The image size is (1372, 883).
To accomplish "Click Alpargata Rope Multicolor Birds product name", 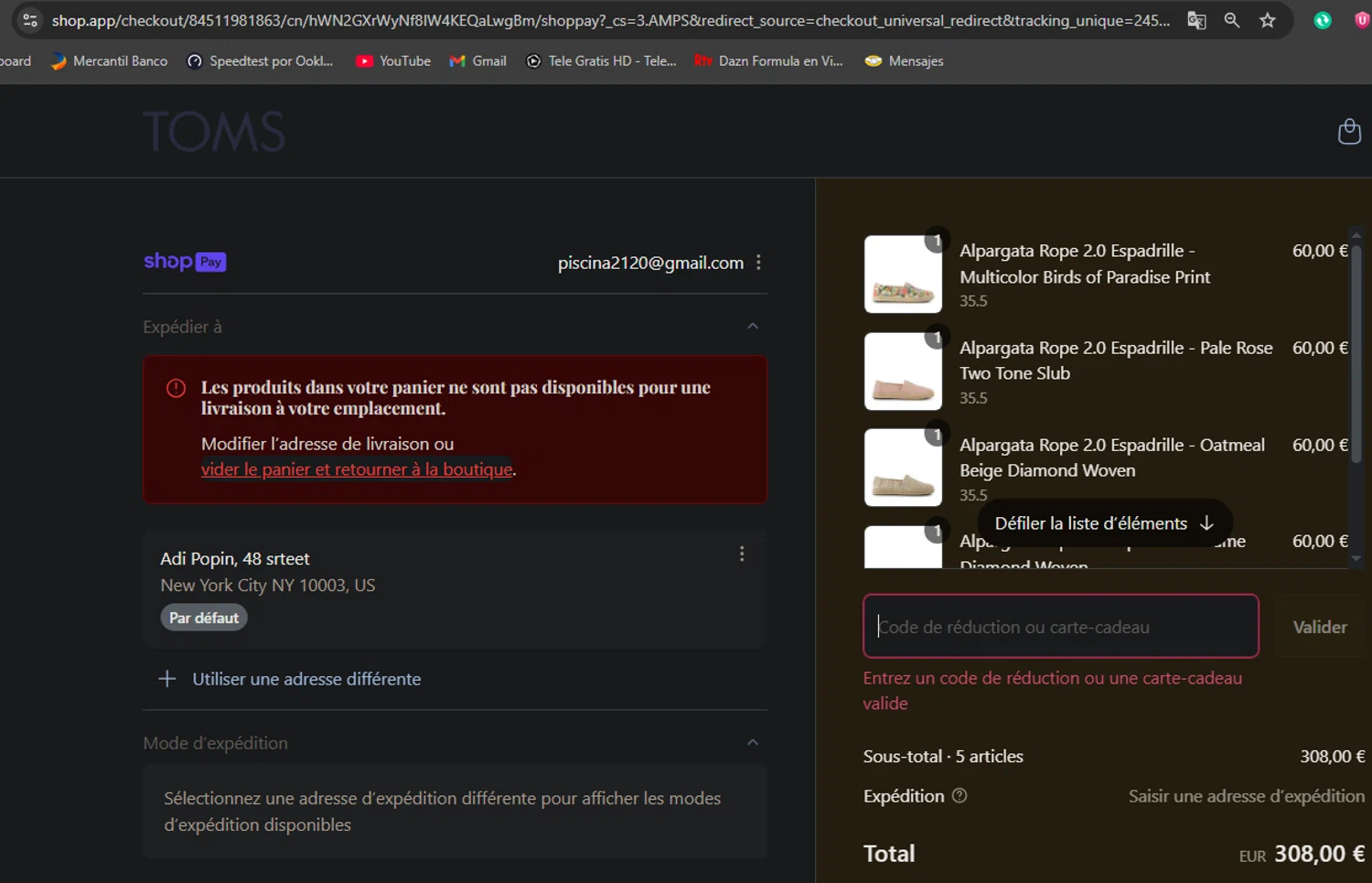I will point(1085,264).
